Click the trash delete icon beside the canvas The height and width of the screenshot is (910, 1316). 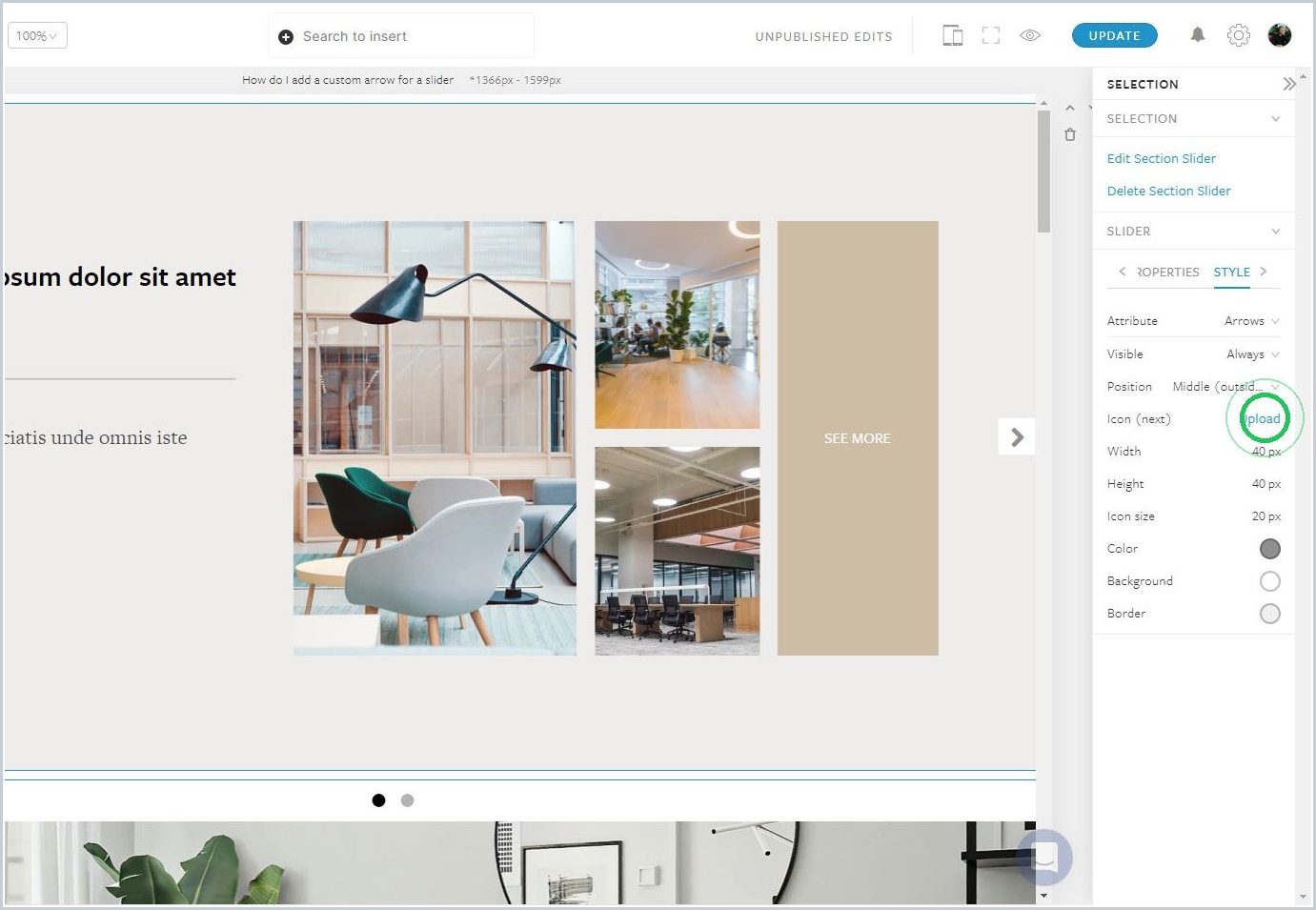[x=1070, y=135]
